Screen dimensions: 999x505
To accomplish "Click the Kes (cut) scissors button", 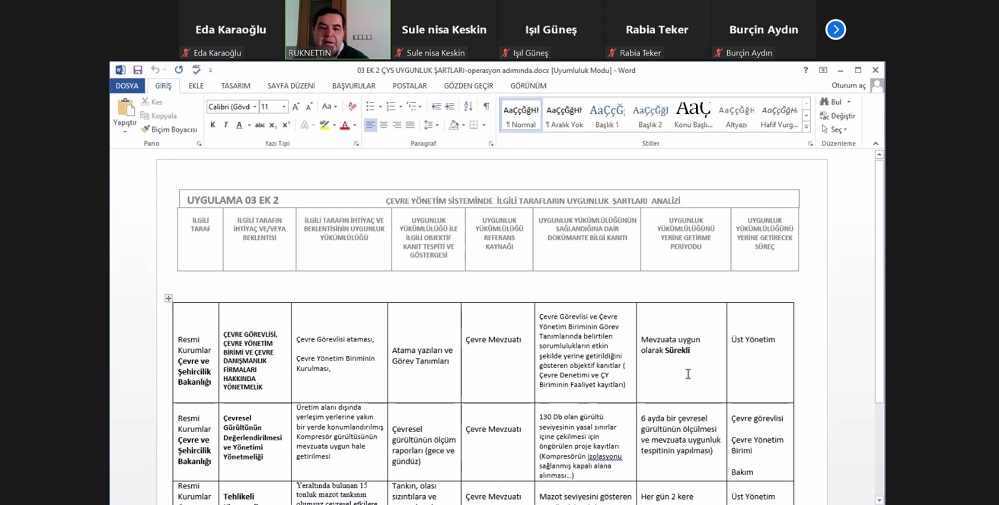I will [152, 102].
